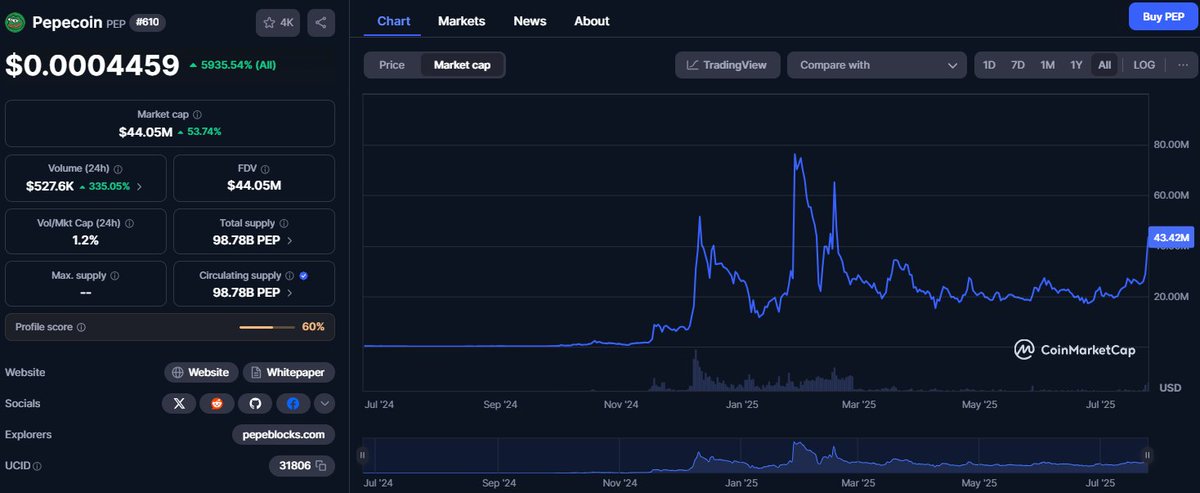
Task: Show Volume (24h) info icon
Action: click(118, 170)
